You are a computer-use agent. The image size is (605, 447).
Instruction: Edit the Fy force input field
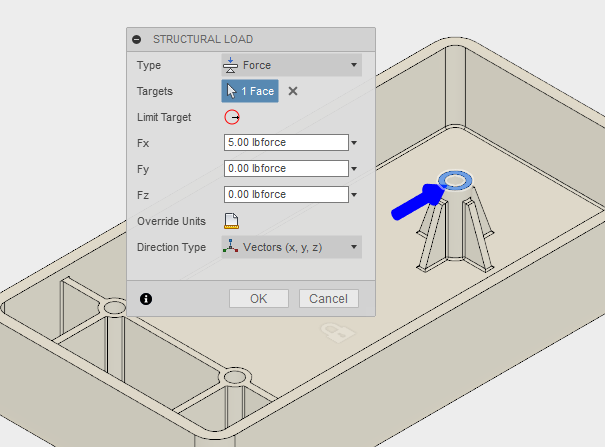coord(286,169)
